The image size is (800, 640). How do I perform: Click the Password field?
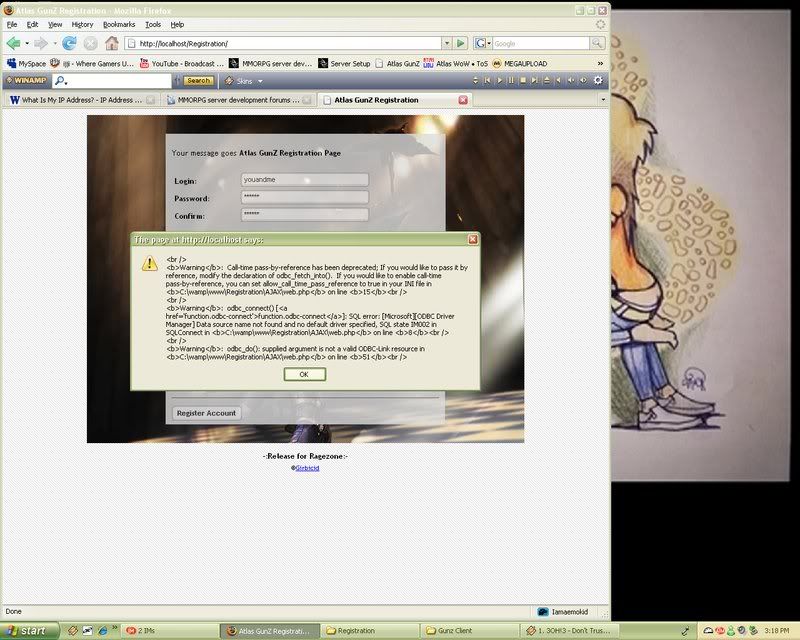point(305,197)
